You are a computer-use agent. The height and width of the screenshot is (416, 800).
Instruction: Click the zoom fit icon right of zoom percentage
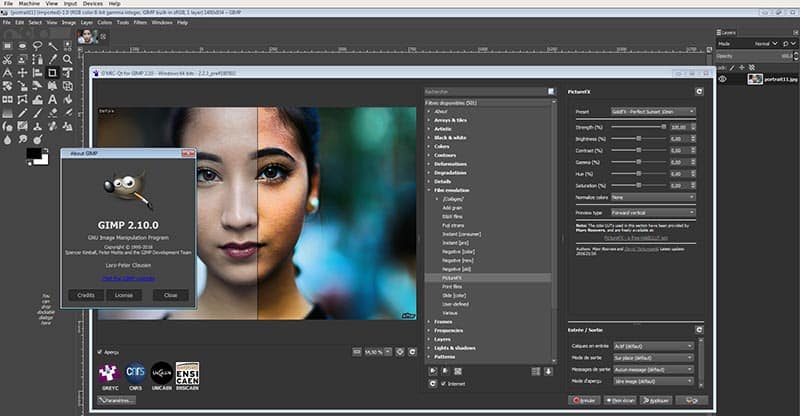399,352
